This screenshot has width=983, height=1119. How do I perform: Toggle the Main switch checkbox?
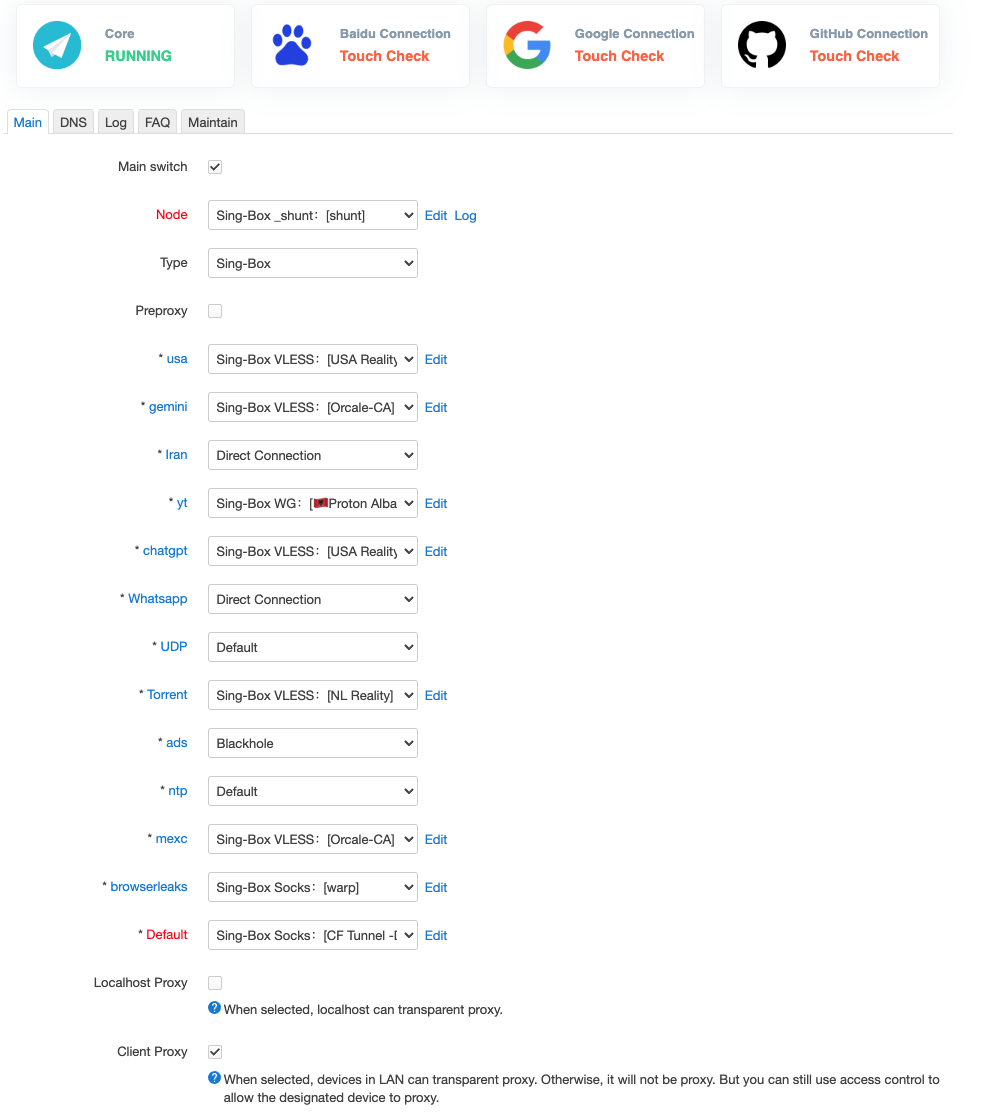tap(215, 167)
